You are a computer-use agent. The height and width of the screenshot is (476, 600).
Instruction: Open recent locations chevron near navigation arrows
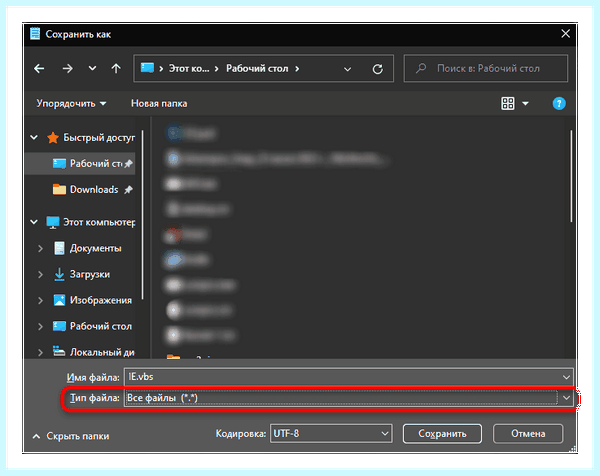[x=92, y=68]
